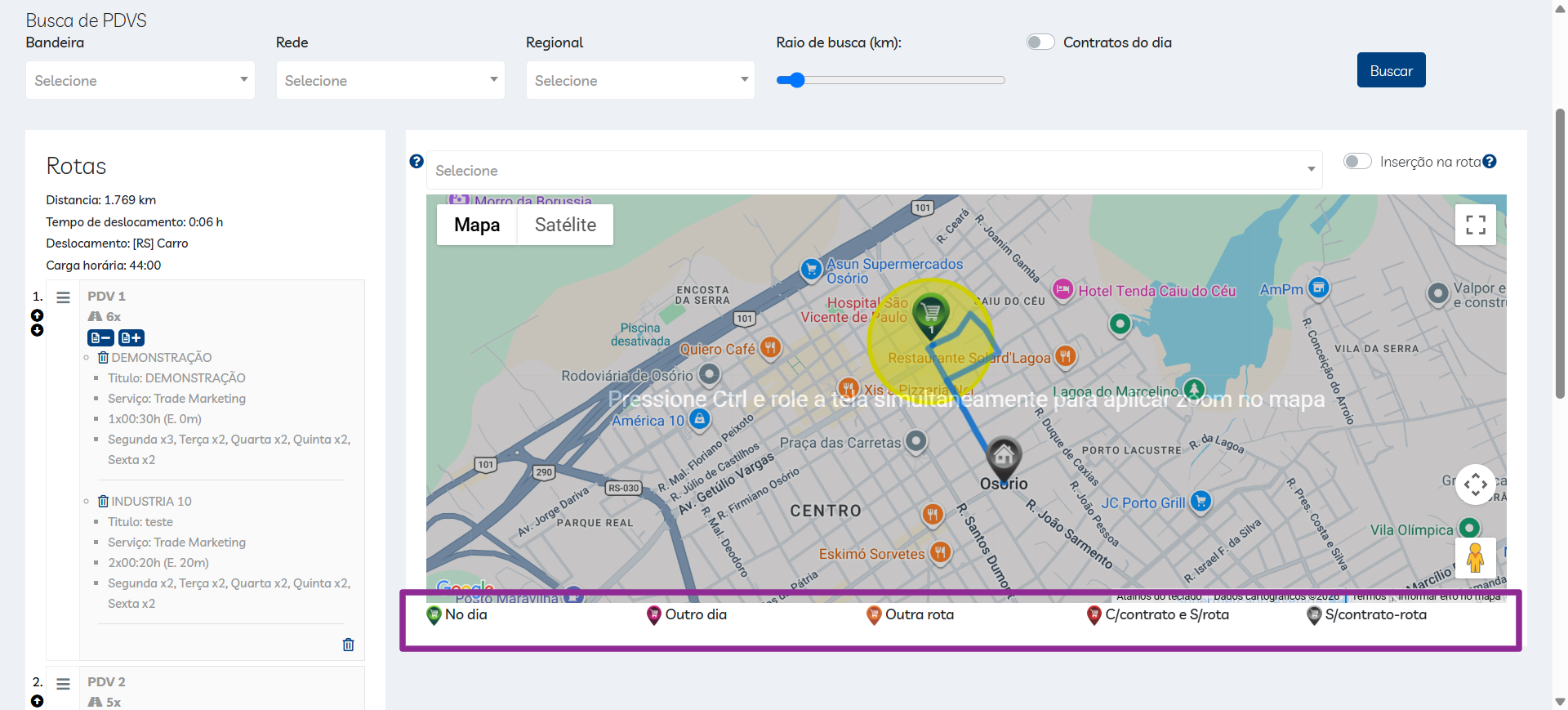Click the remove contract icon in PDV 1
1568x710 pixels.
[x=100, y=337]
